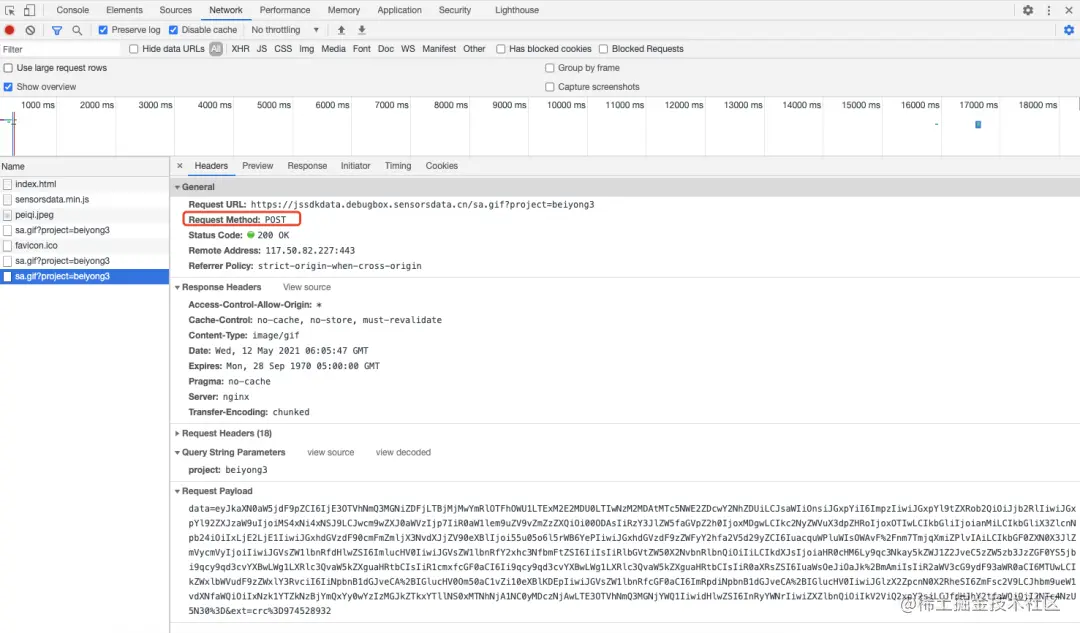Switch to the Console tab
This screenshot has height=633, width=1080.
pos(72,10)
